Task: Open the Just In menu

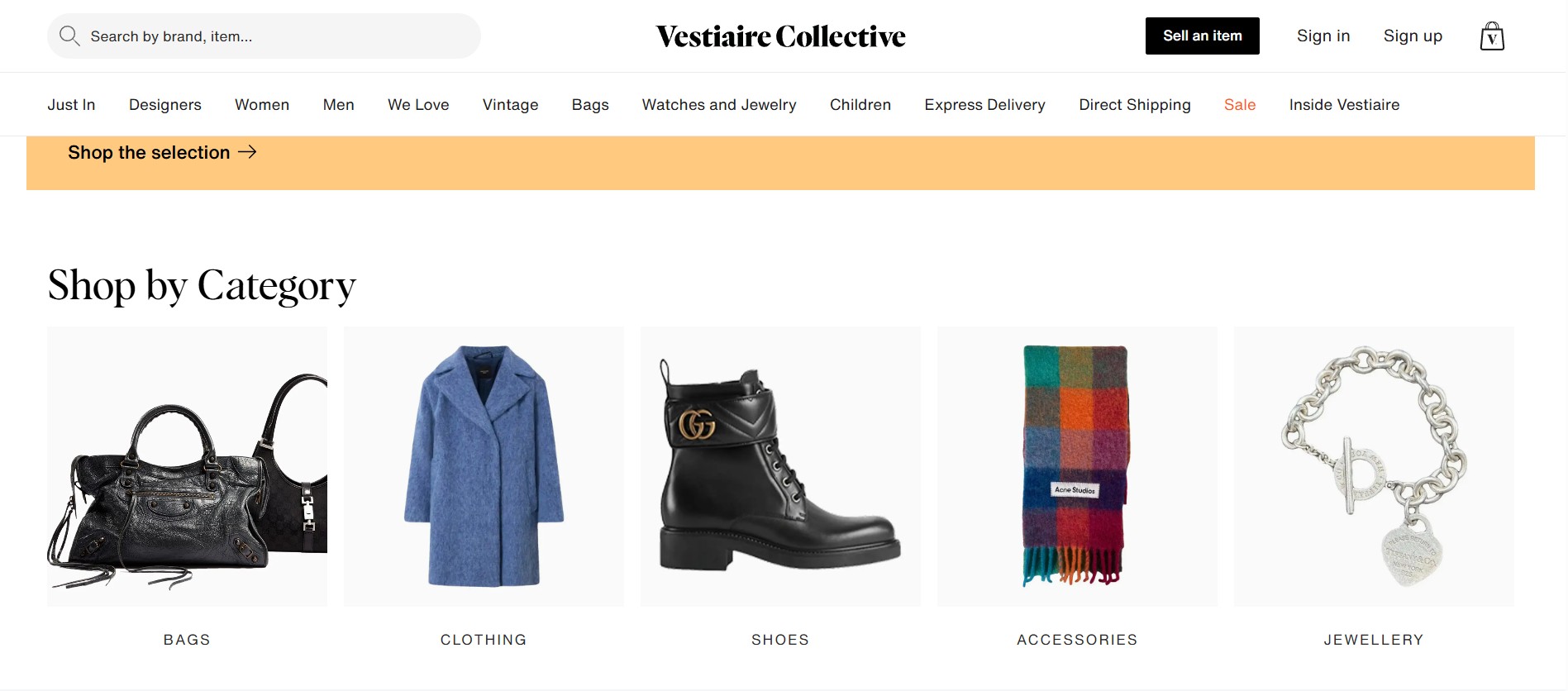Action: coord(71,105)
